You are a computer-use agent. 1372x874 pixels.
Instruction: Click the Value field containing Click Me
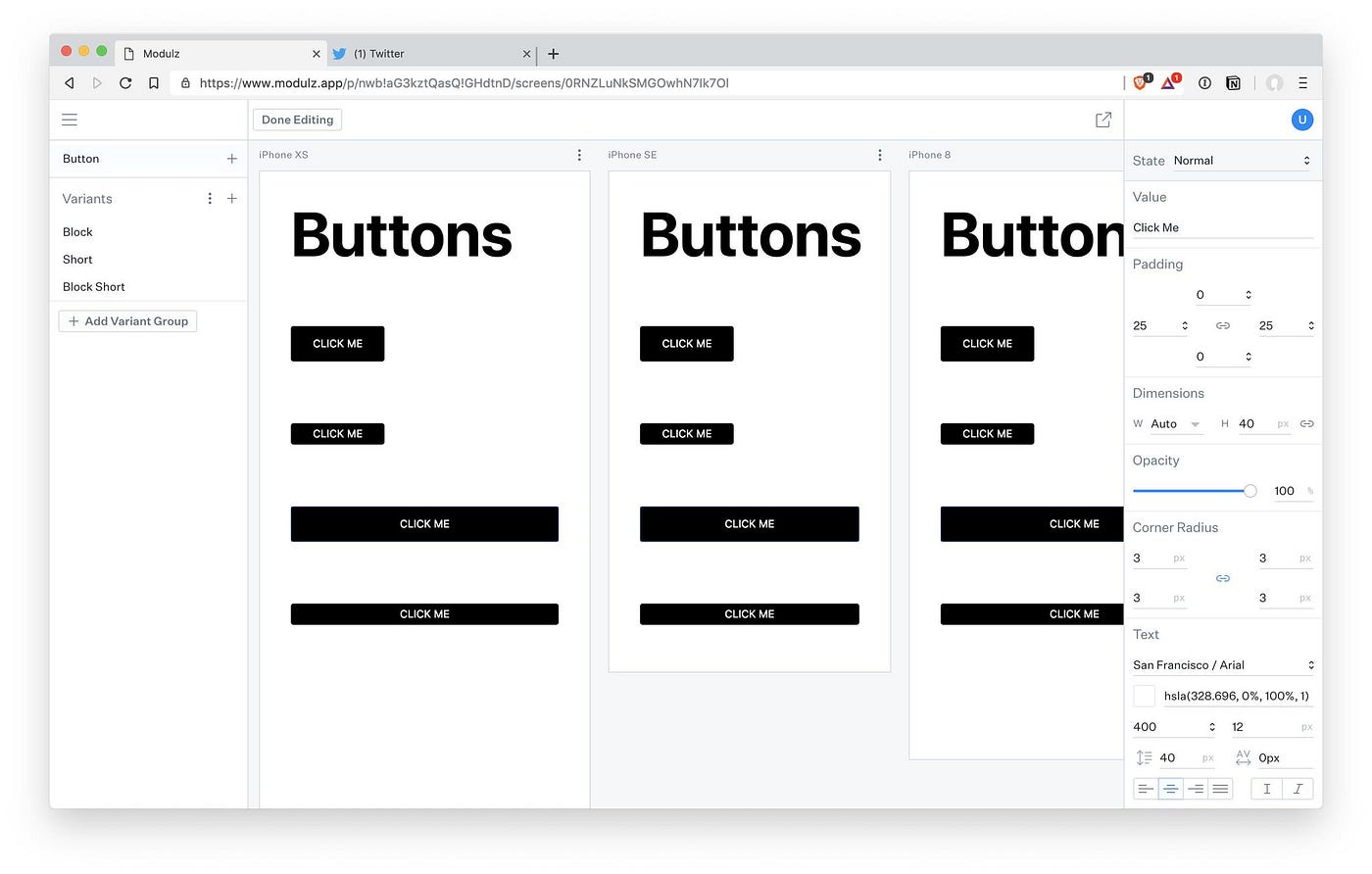pyautogui.click(x=1223, y=227)
